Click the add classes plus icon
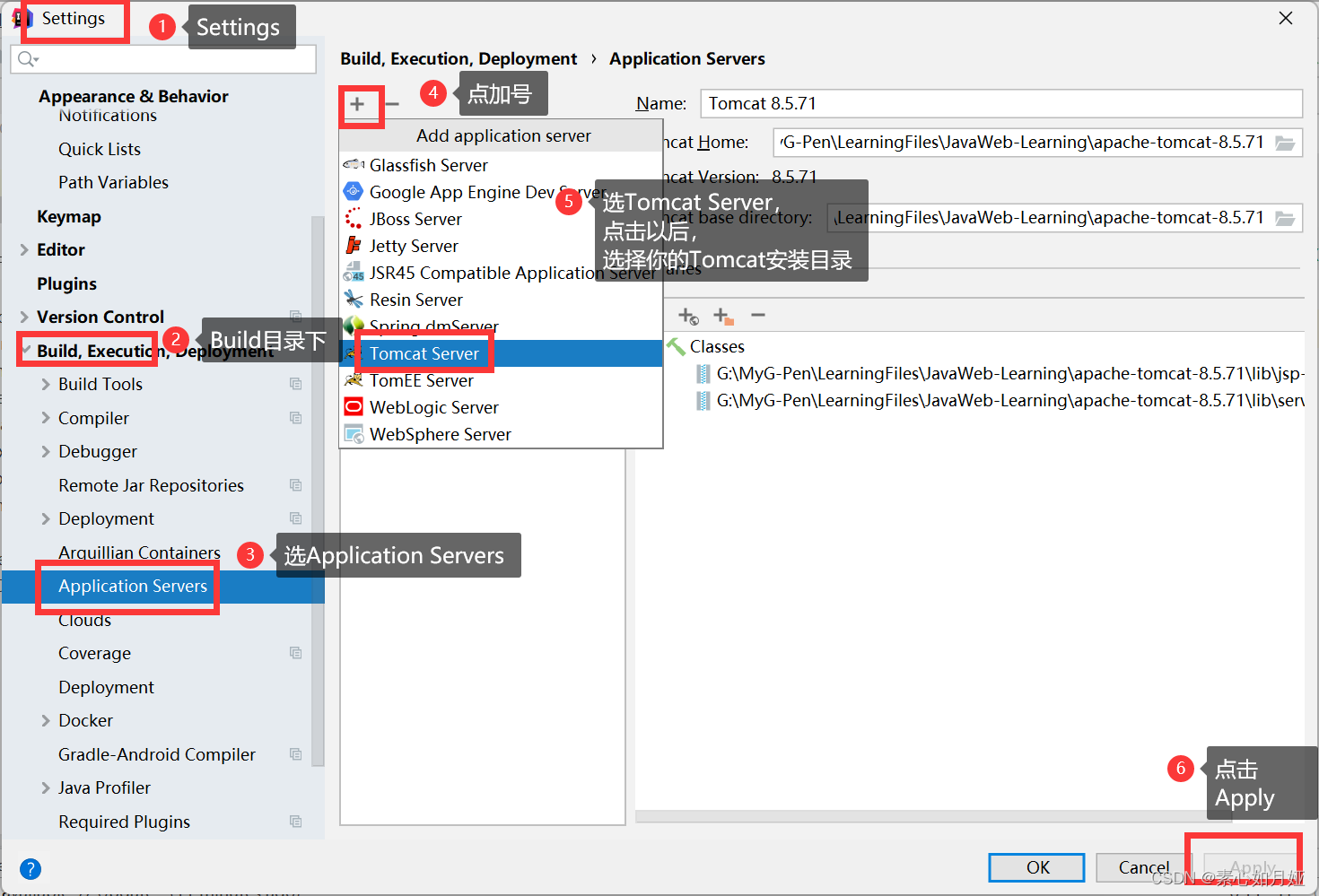 coord(723,316)
